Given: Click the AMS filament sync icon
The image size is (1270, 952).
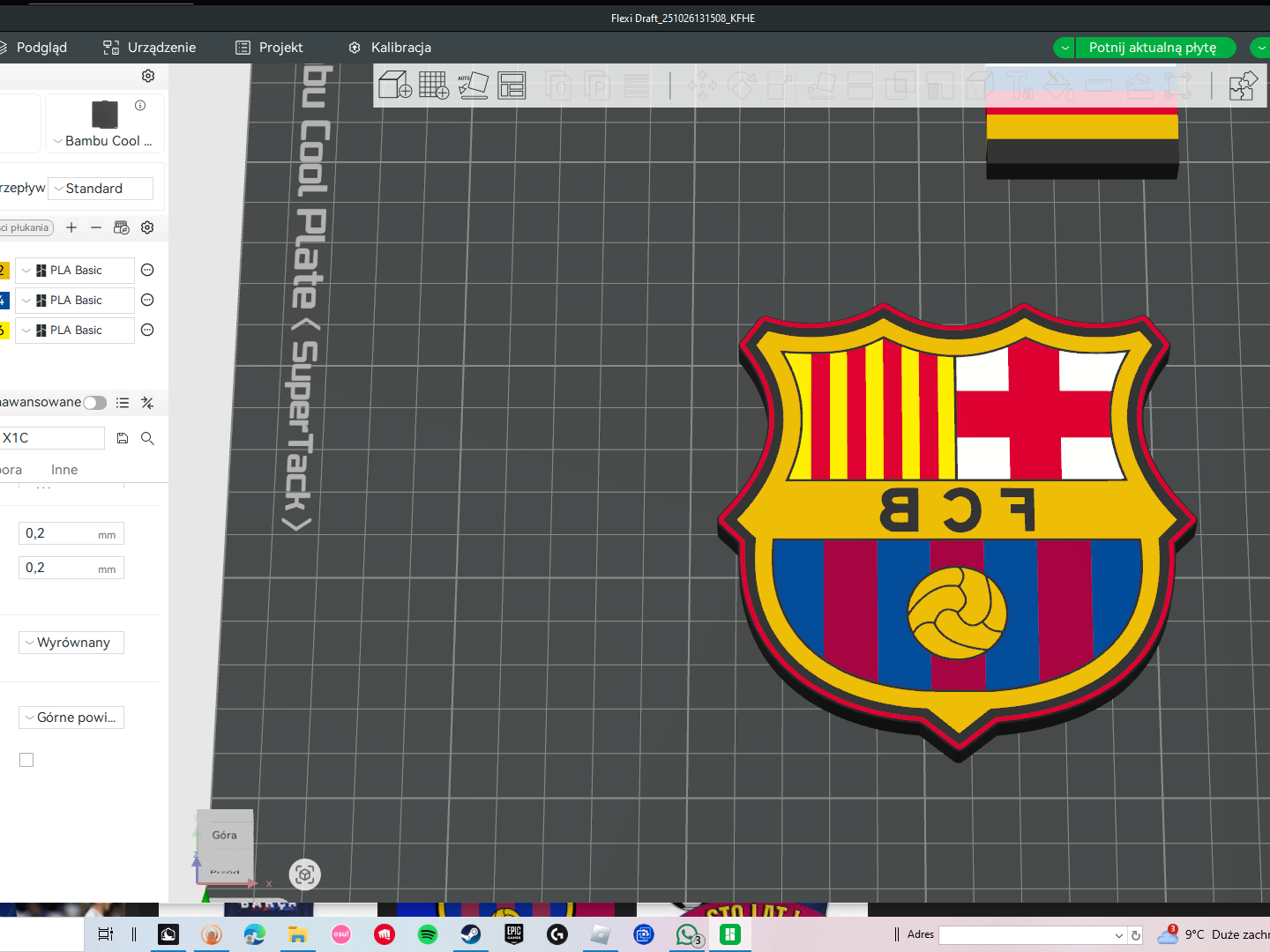Looking at the screenshot, I should 122,227.
